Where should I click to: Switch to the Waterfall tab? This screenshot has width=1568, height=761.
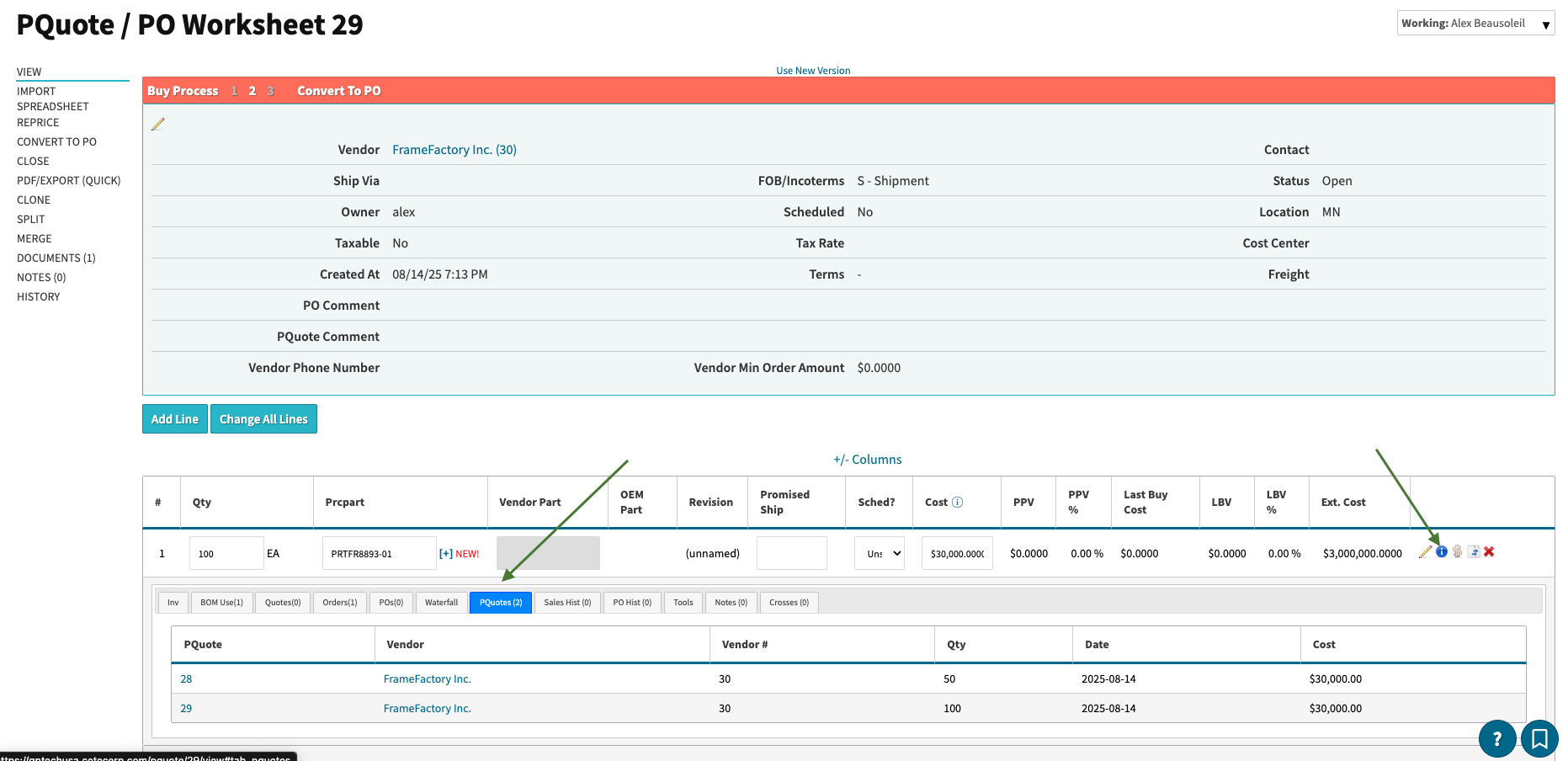coord(441,603)
